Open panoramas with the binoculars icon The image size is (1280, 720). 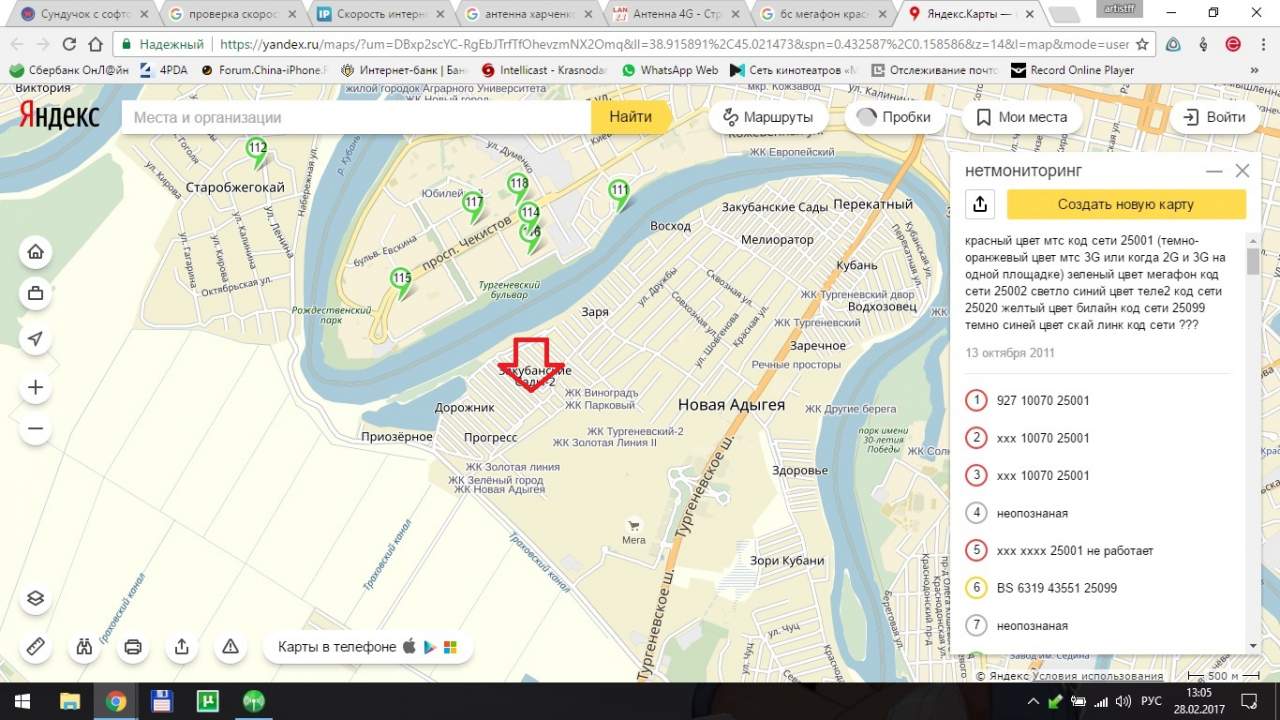point(84,647)
